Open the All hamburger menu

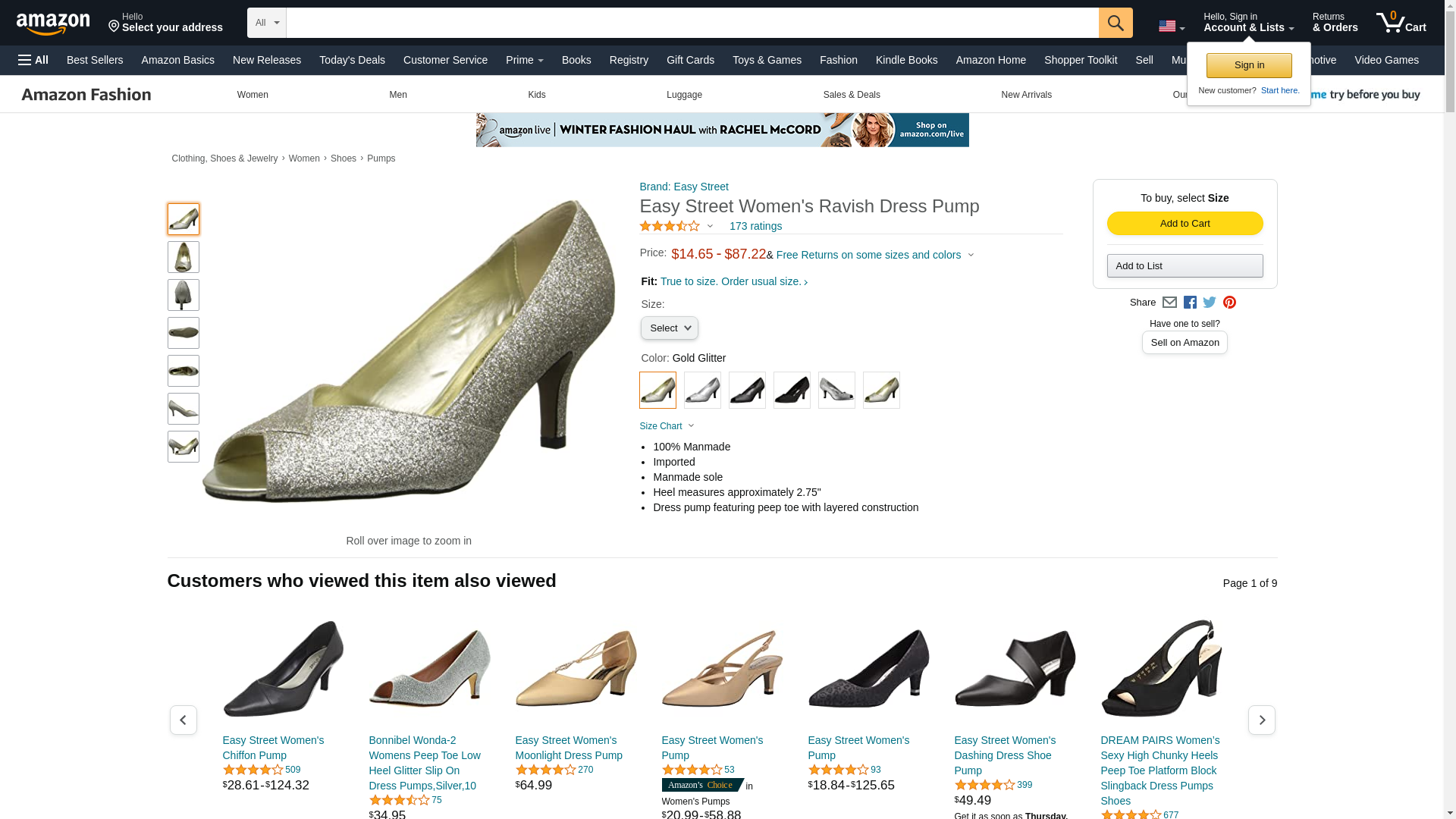point(33,60)
